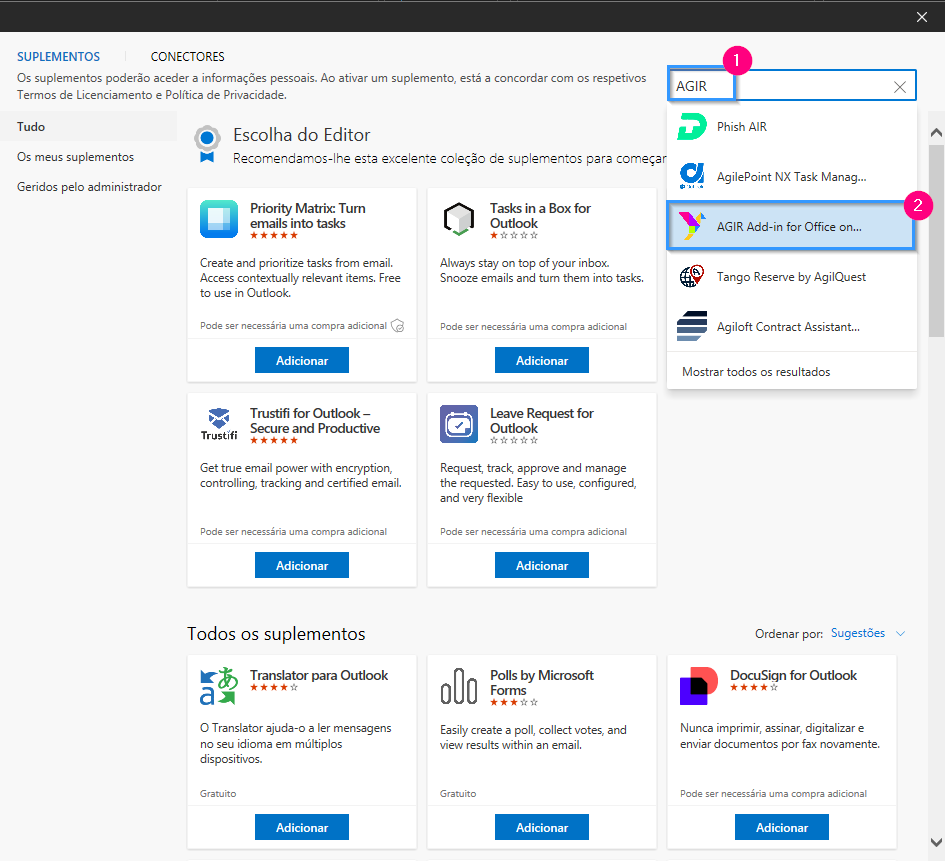Image resolution: width=945 pixels, height=861 pixels.
Task: Clear the search field with the X icon
Action: click(x=899, y=87)
